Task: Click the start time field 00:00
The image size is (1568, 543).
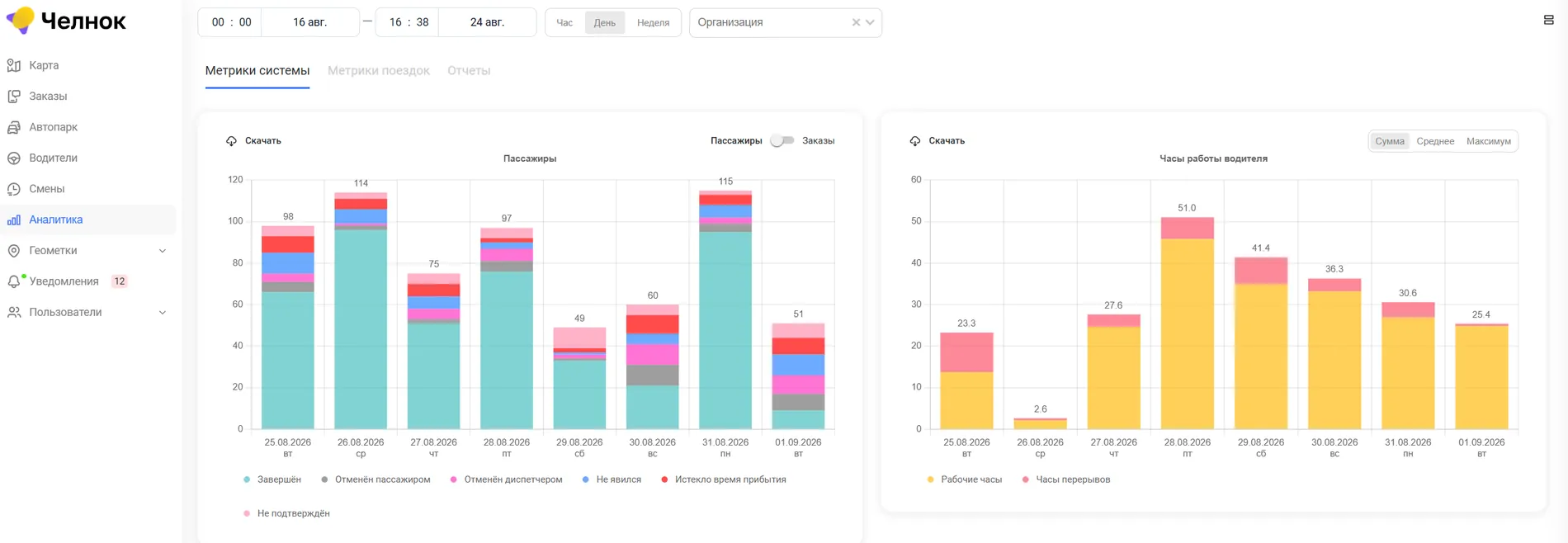Action: click(230, 22)
